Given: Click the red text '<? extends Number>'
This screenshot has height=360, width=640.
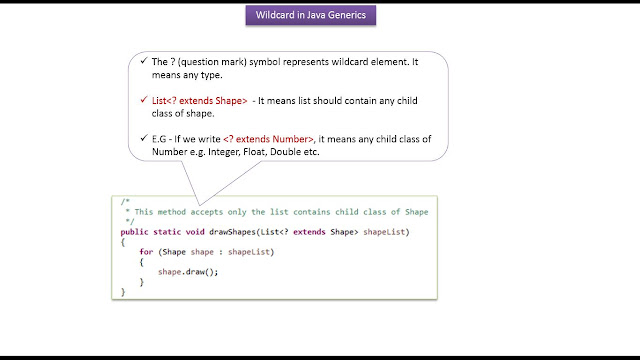Looking at the screenshot, I should 269,139.
